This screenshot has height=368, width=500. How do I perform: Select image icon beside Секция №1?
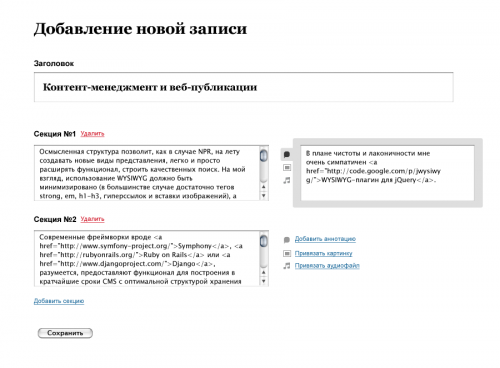point(287,167)
